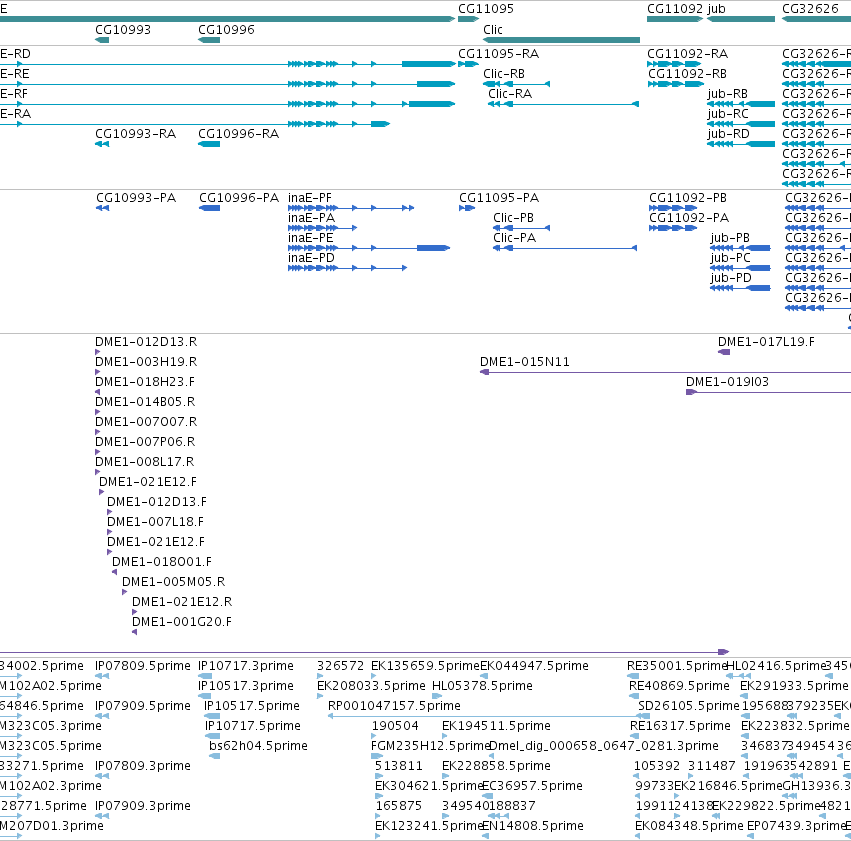Click the Clic-PA feature label
The height and width of the screenshot is (841, 851).
click(514, 238)
